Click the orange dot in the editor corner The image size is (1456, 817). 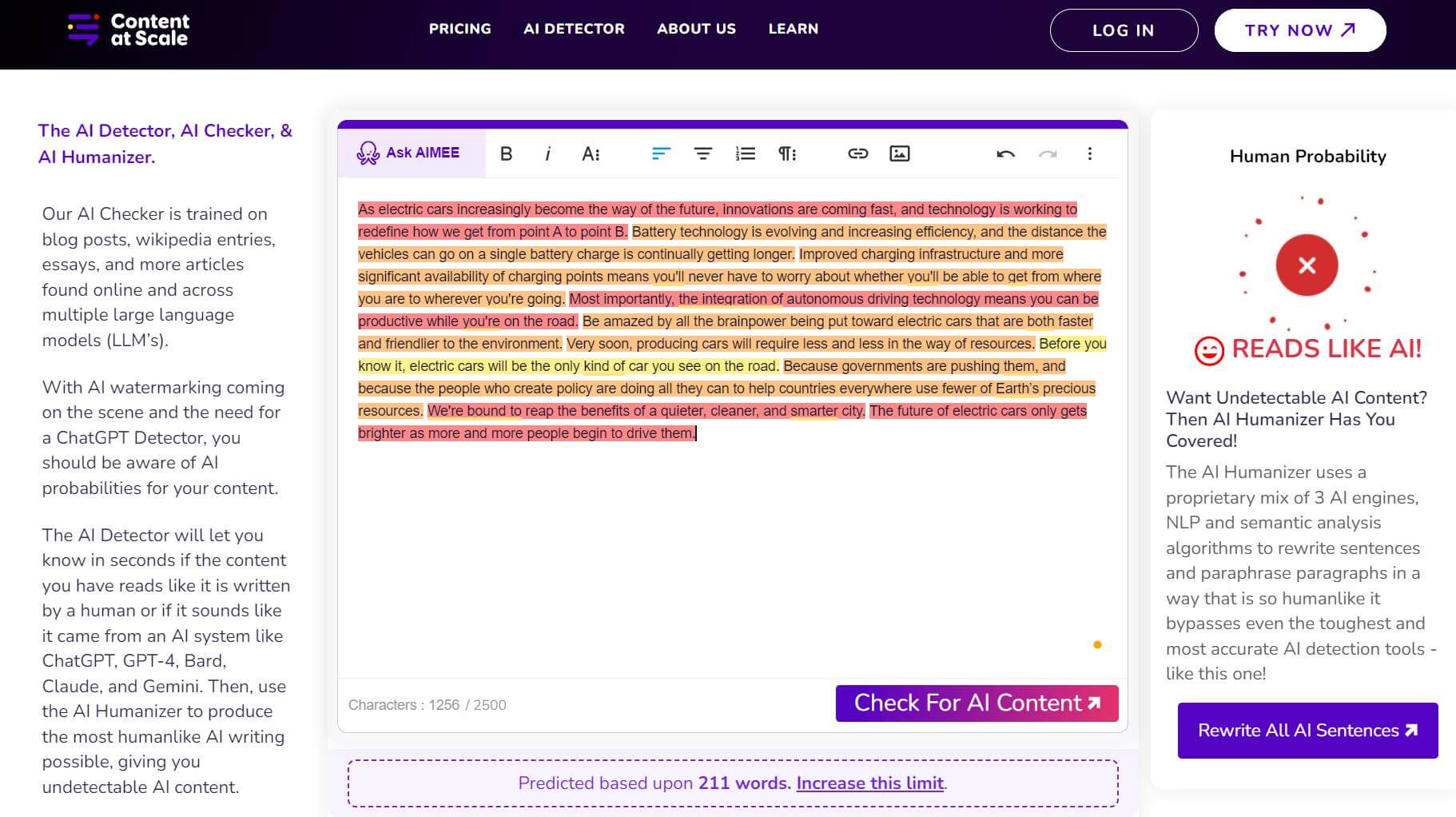[1097, 644]
